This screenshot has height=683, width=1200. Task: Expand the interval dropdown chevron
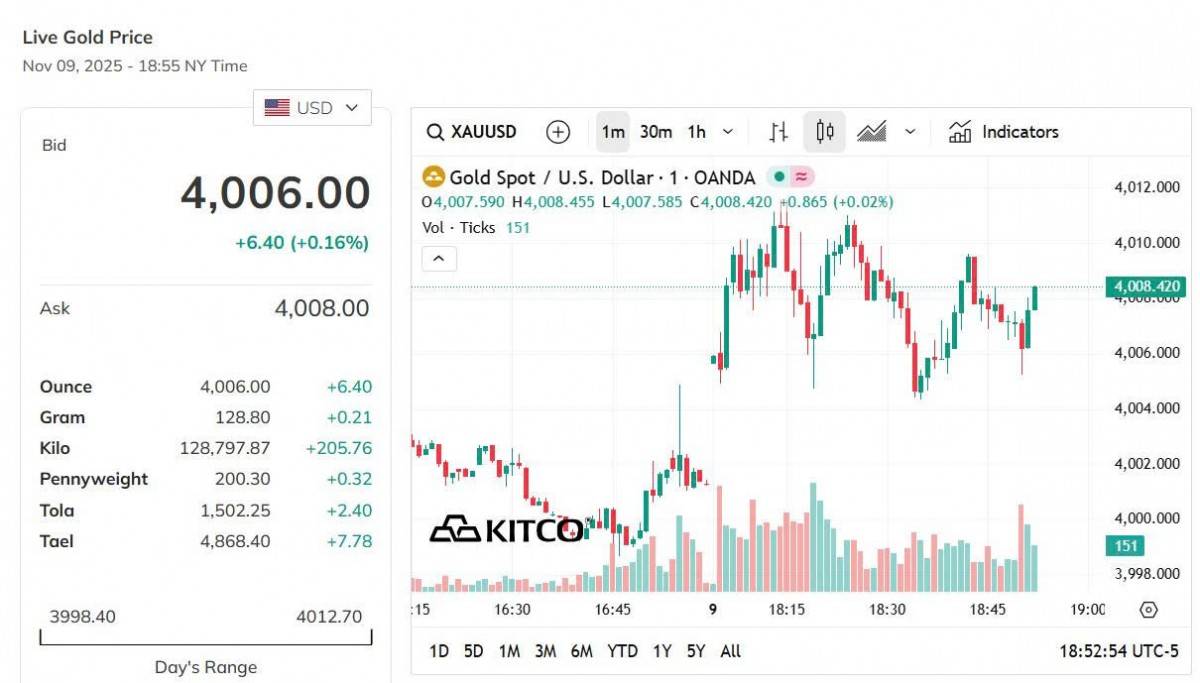[x=727, y=131]
